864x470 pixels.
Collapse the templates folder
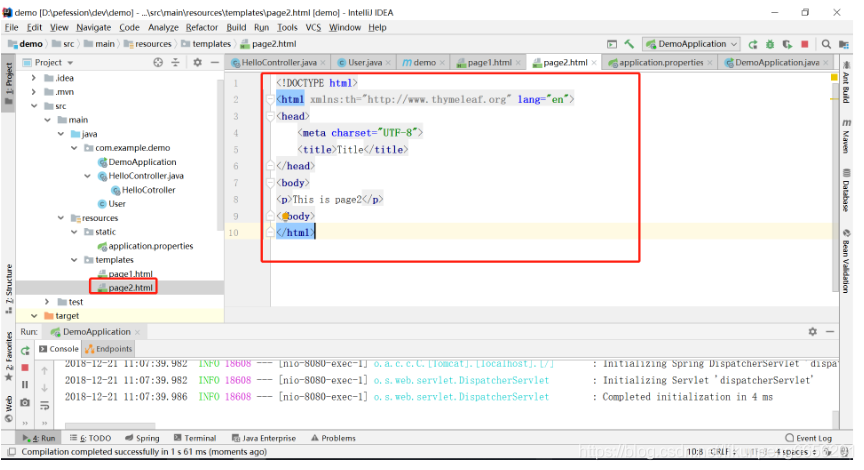point(74,260)
